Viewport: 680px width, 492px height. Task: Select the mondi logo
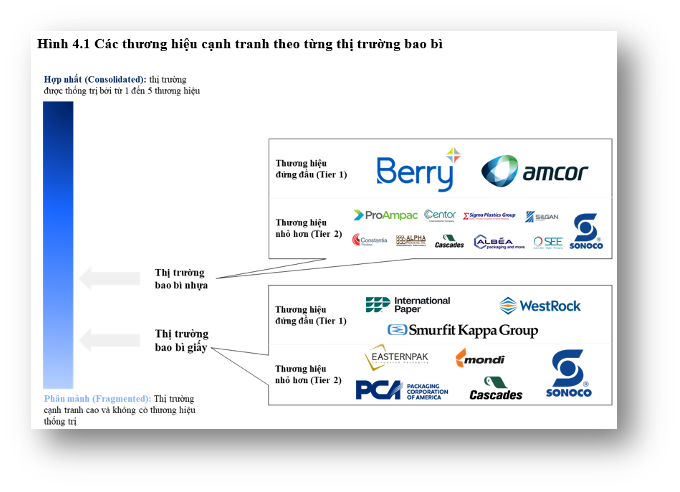(x=481, y=359)
